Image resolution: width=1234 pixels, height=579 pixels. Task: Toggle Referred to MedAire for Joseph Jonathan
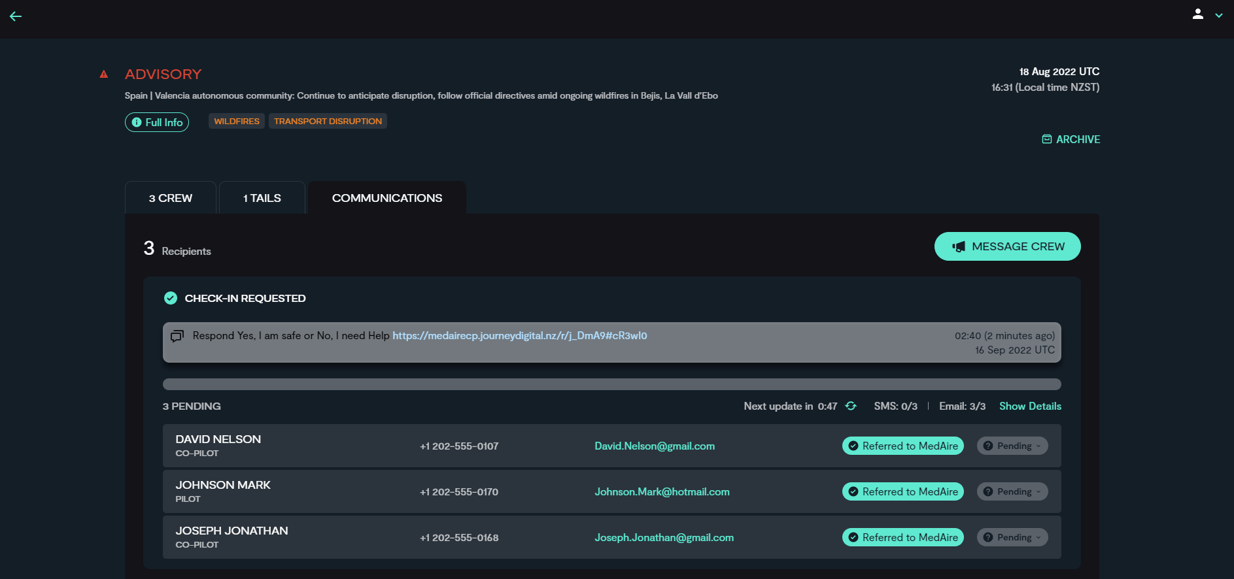click(902, 538)
